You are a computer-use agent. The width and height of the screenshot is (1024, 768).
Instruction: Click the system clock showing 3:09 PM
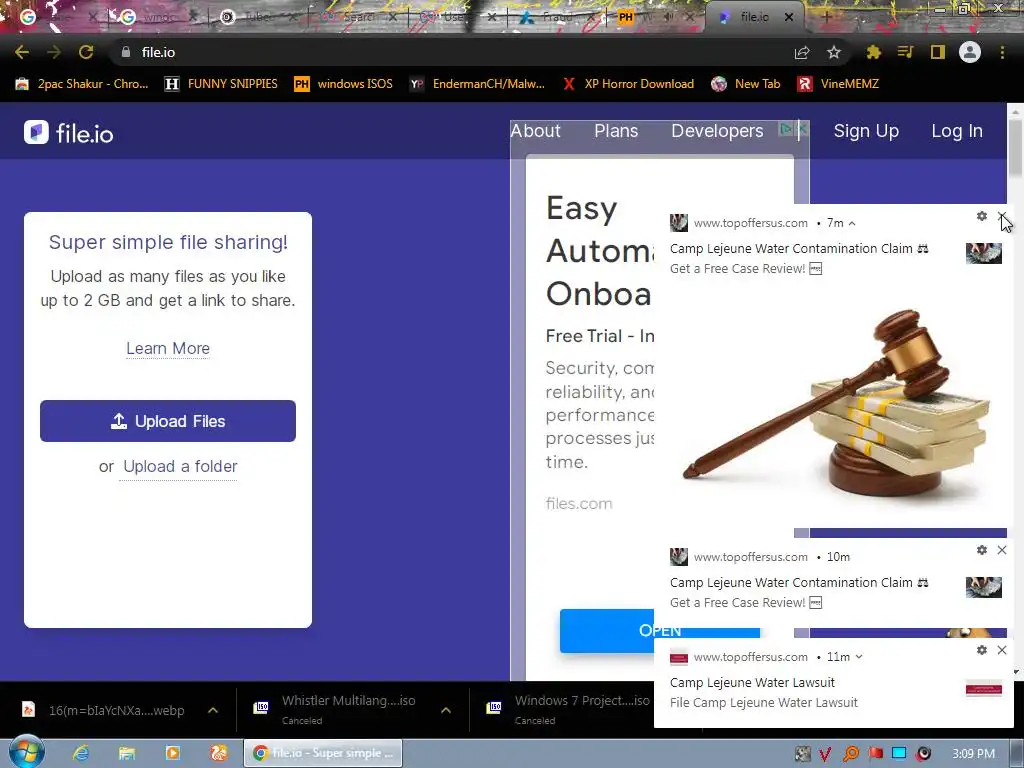tap(973, 754)
